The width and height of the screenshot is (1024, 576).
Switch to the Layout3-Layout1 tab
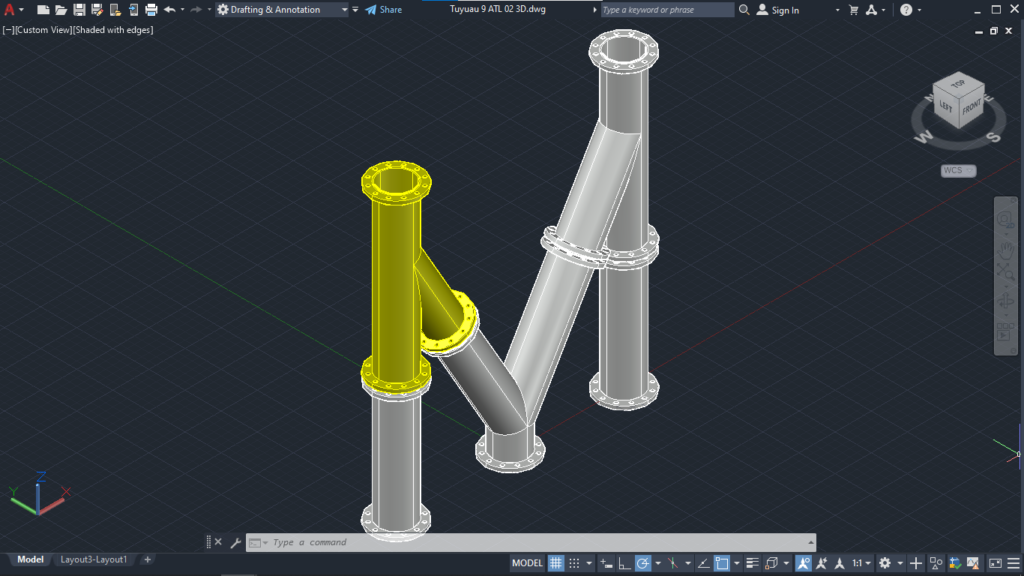(94, 560)
